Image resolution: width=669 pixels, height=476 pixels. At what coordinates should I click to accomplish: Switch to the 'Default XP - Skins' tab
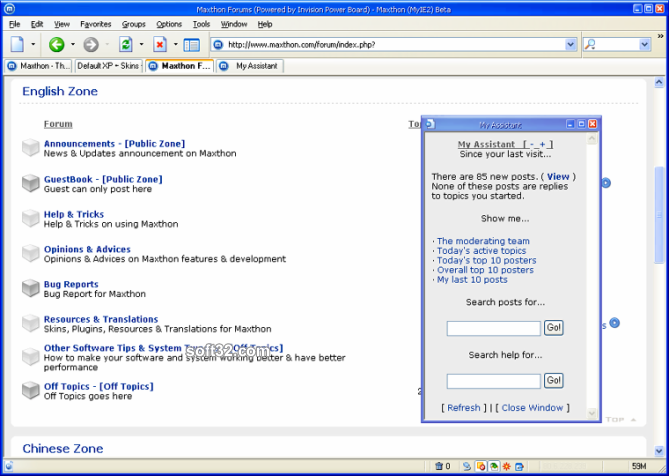point(109,66)
